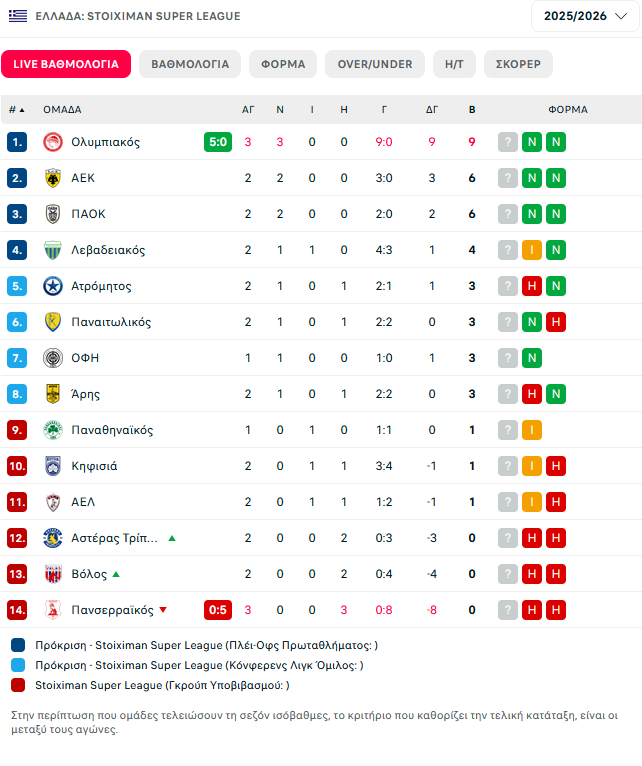This screenshot has height=766, width=642.
Task: Click the Atromitos star emblem
Action: 53,286
